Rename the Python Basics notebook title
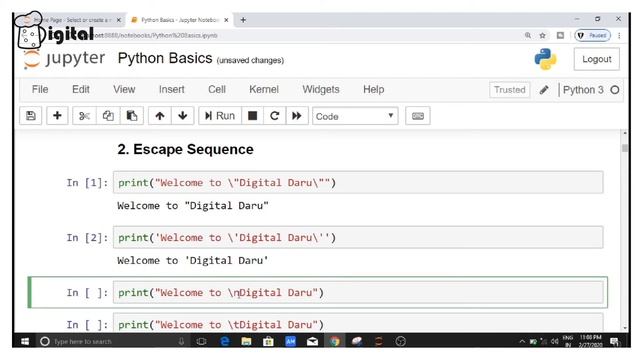Viewport: 640px width, 360px height. pos(165,58)
